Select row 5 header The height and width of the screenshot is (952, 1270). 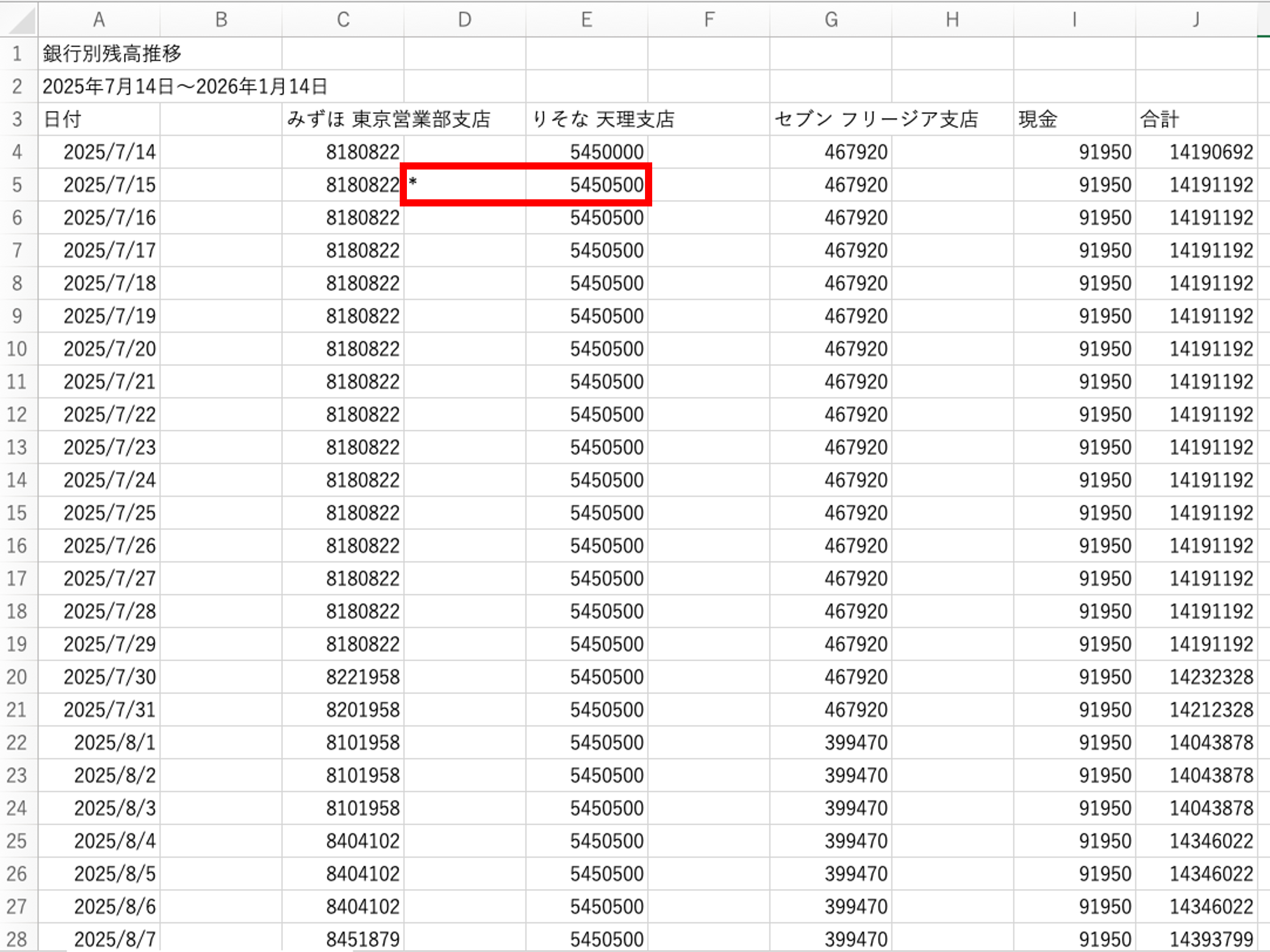[17, 185]
